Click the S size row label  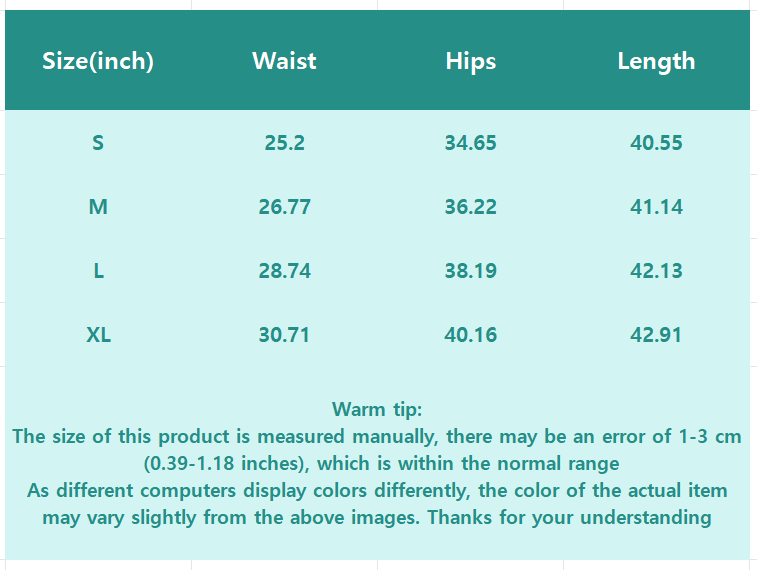(98, 143)
